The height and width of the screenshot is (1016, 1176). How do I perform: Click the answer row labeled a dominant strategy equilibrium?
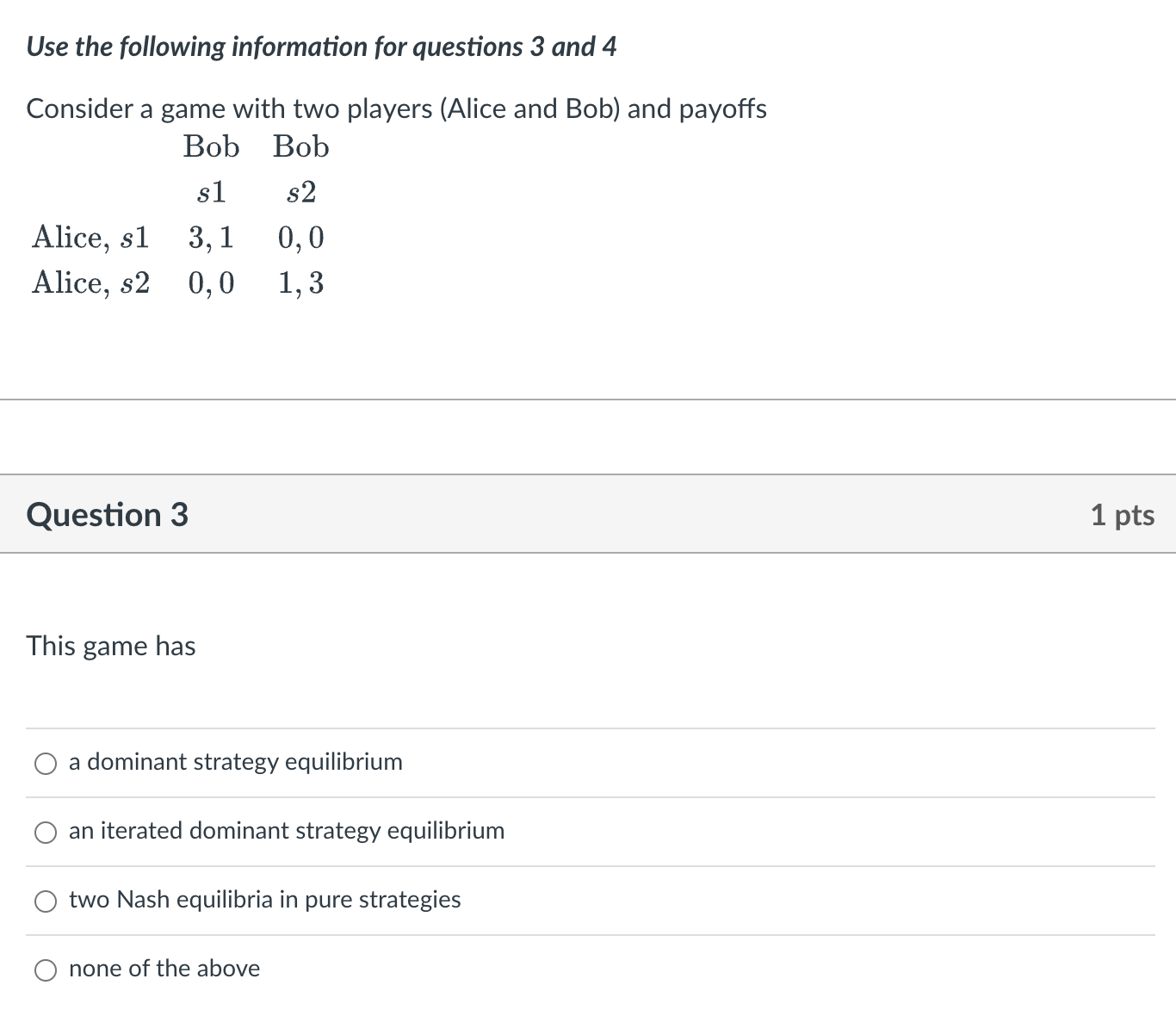tap(235, 762)
